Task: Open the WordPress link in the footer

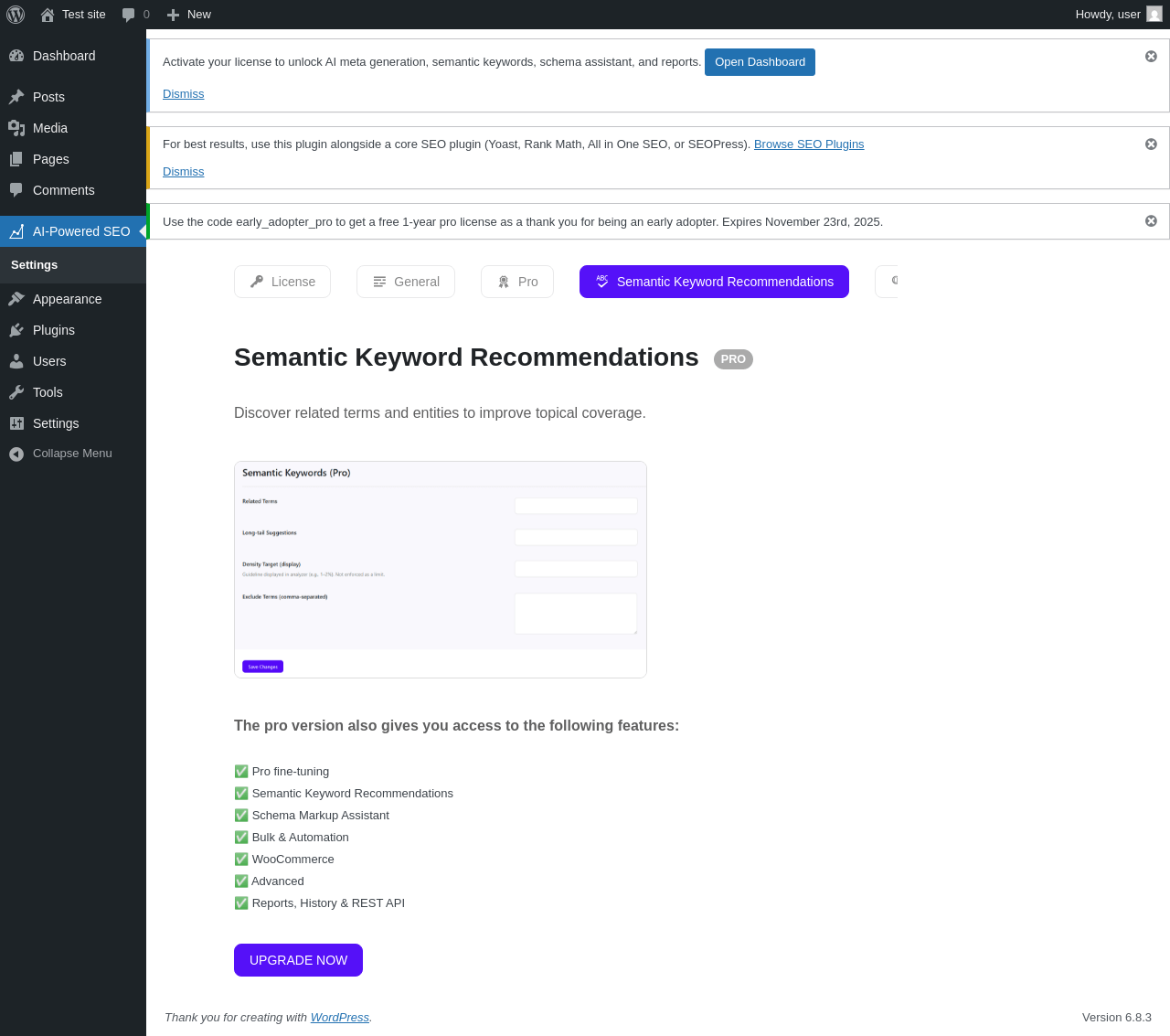Action: point(340,1018)
